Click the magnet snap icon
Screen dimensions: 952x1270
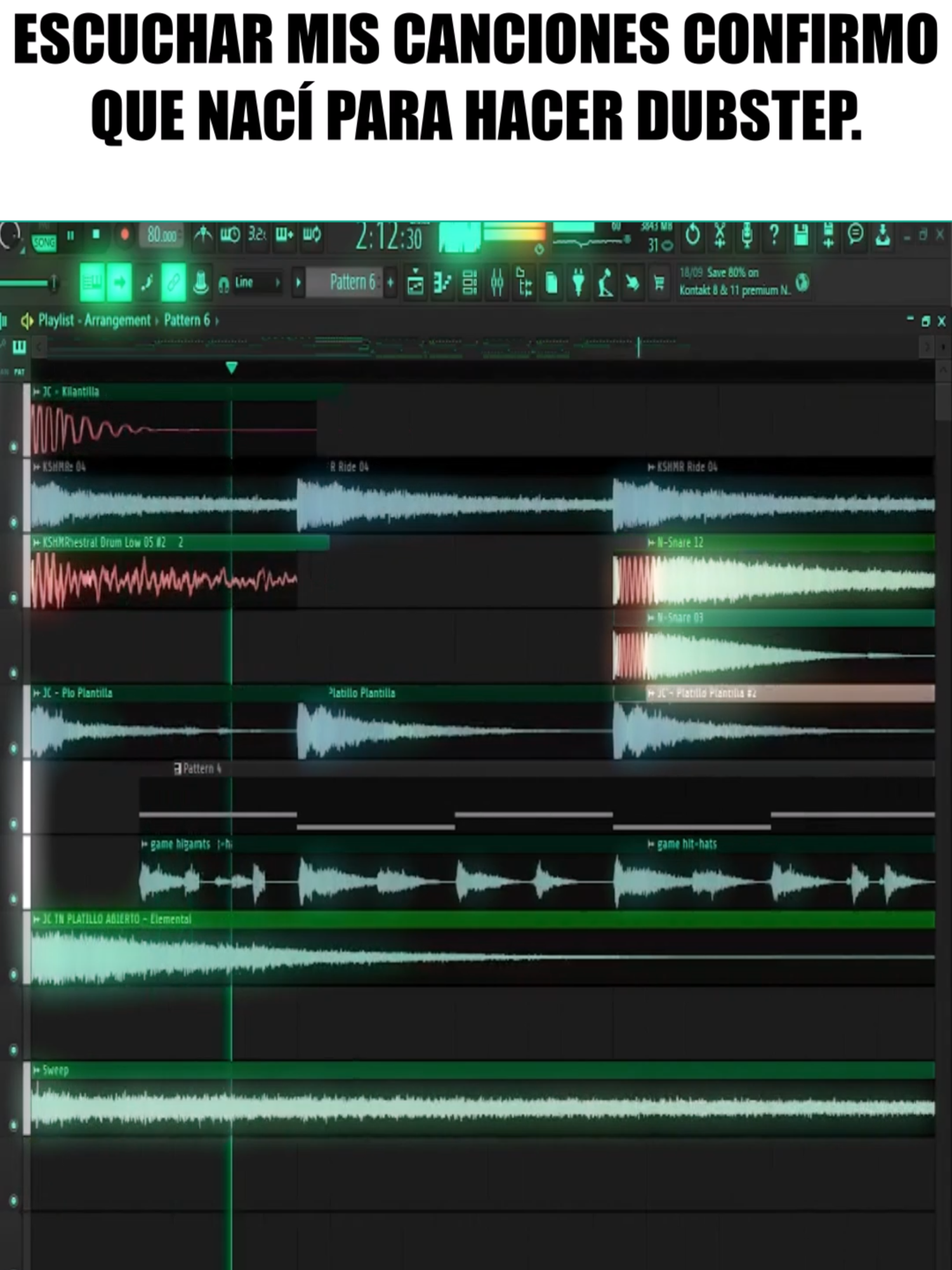pyautogui.click(x=223, y=284)
